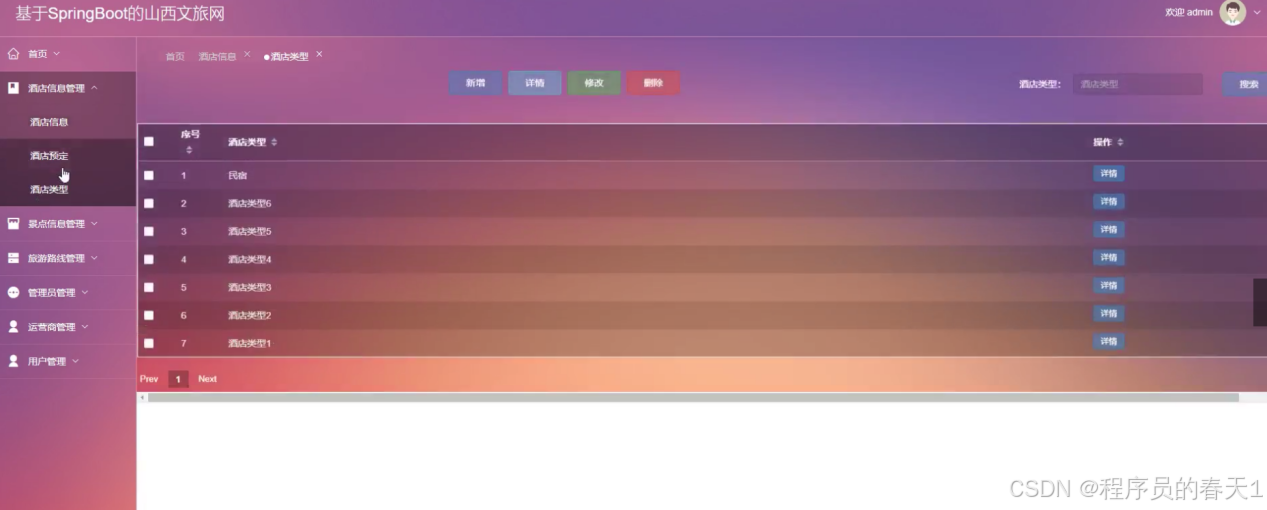The height and width of the screenshot is (510, 1267).
Task: Click the scrollbar left arrow
Action: click(141, 397)
